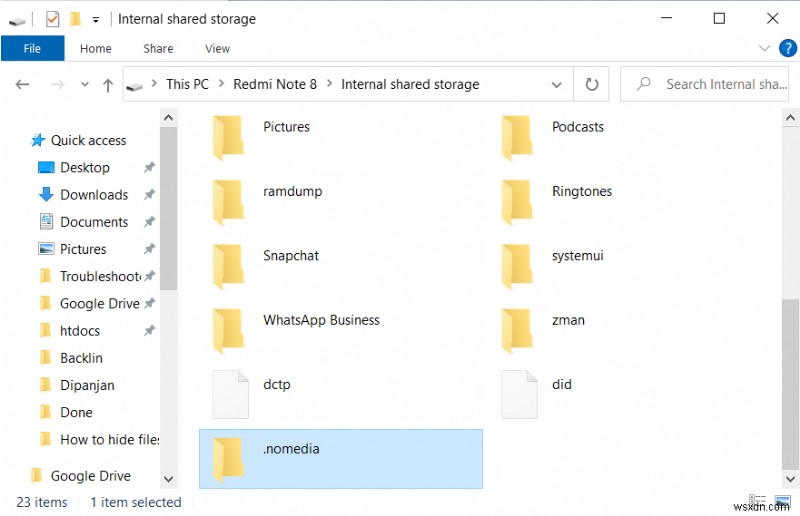Click the Search Internal shared storage field

pos(704,84)
